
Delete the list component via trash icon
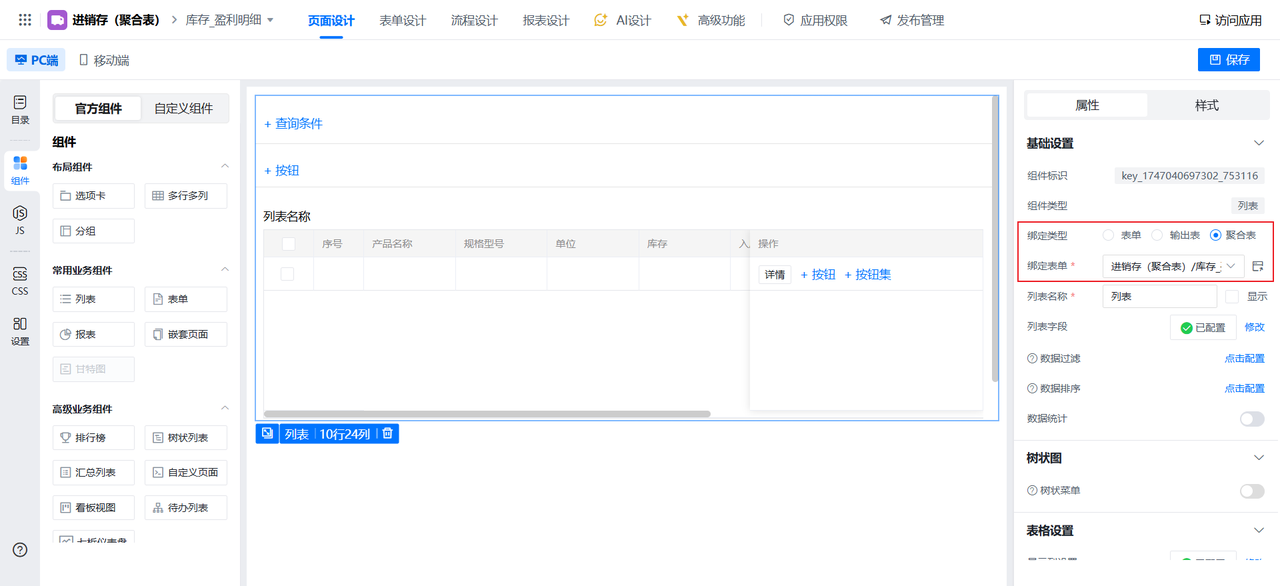point(388,434)
